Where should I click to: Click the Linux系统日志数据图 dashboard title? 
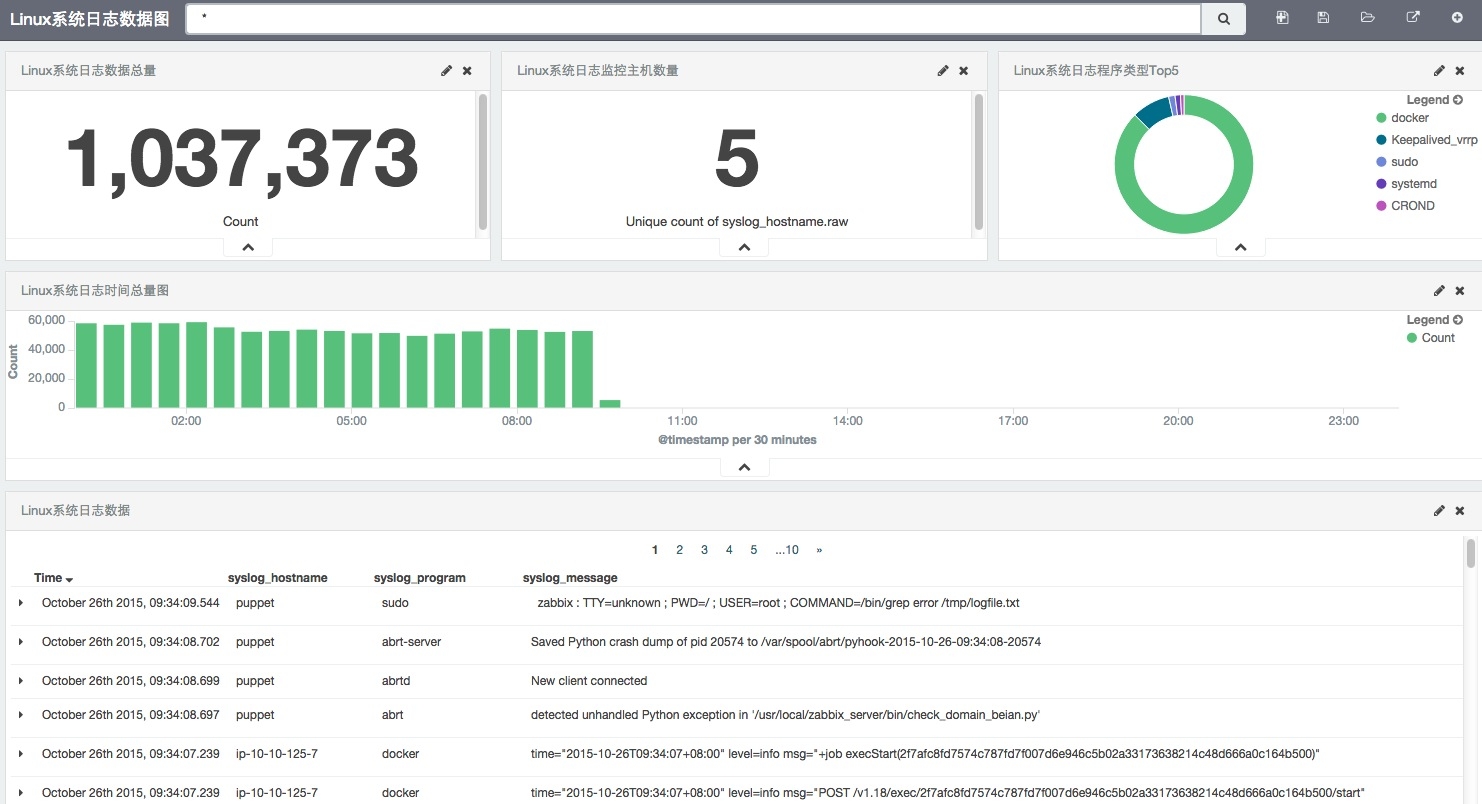tap(90, 19)
